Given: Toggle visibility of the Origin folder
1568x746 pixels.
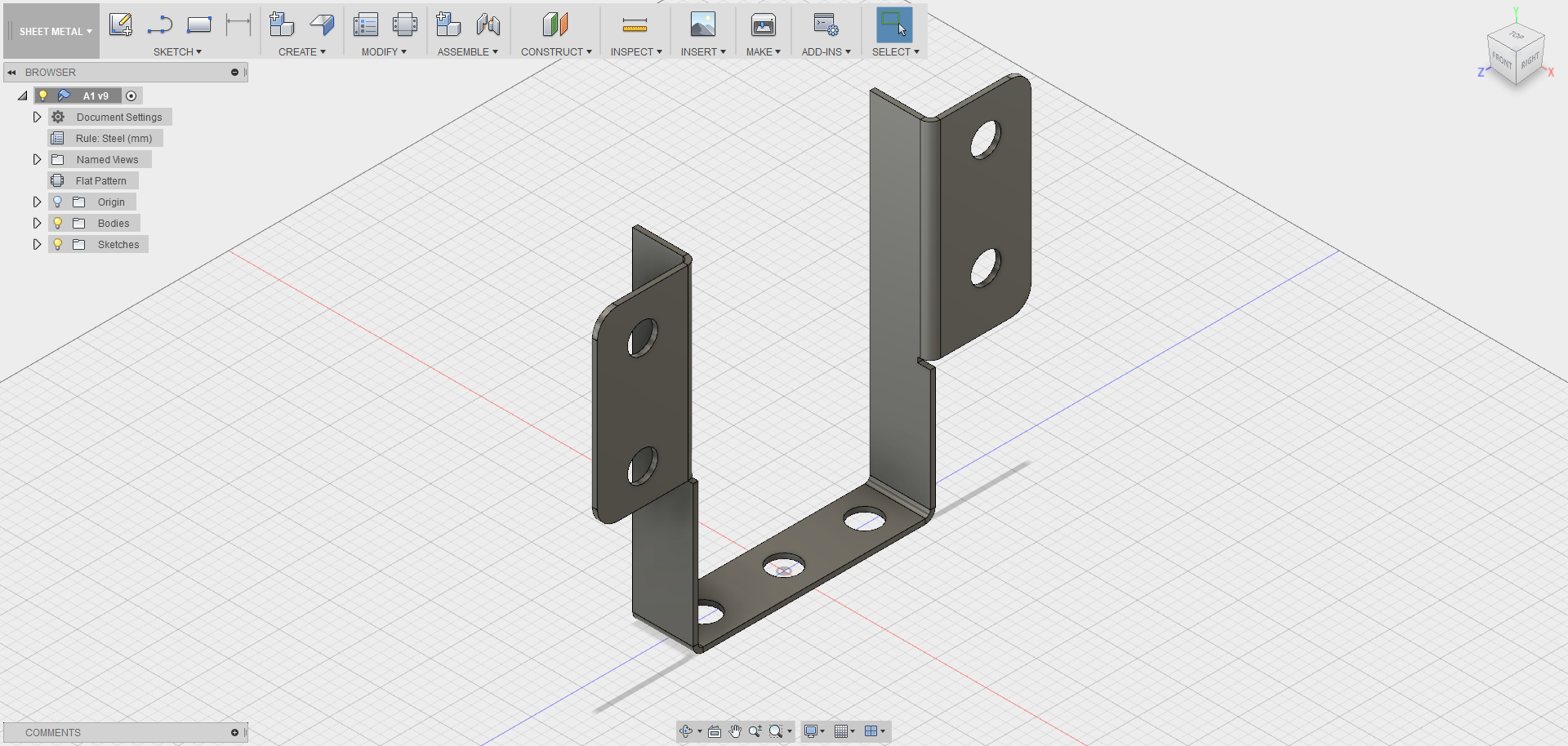Looking at the screenshot, I should [57, 202].
